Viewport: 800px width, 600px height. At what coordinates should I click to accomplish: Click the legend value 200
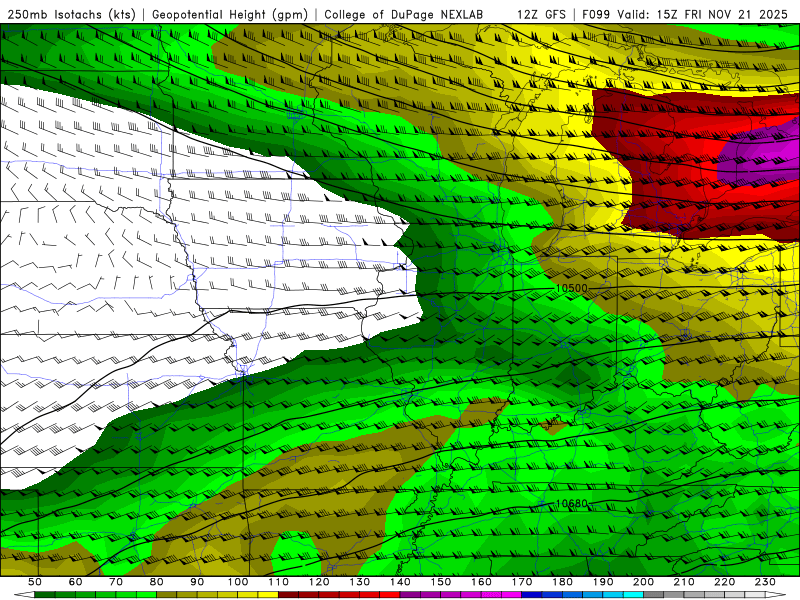(x=643, y=582)
